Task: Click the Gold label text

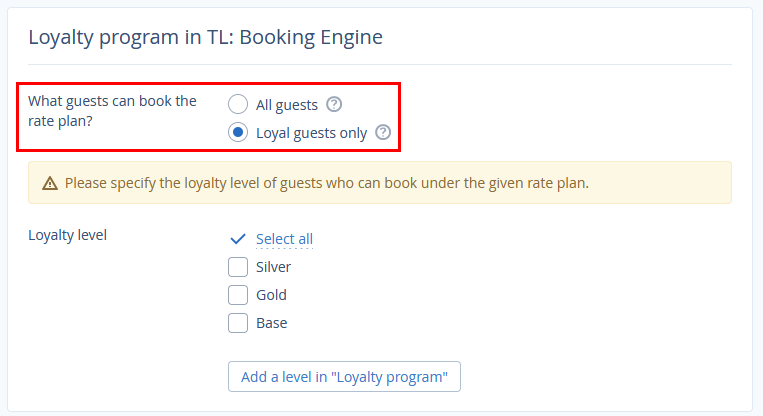Action: pyautogui.click(x=271, y=295)
